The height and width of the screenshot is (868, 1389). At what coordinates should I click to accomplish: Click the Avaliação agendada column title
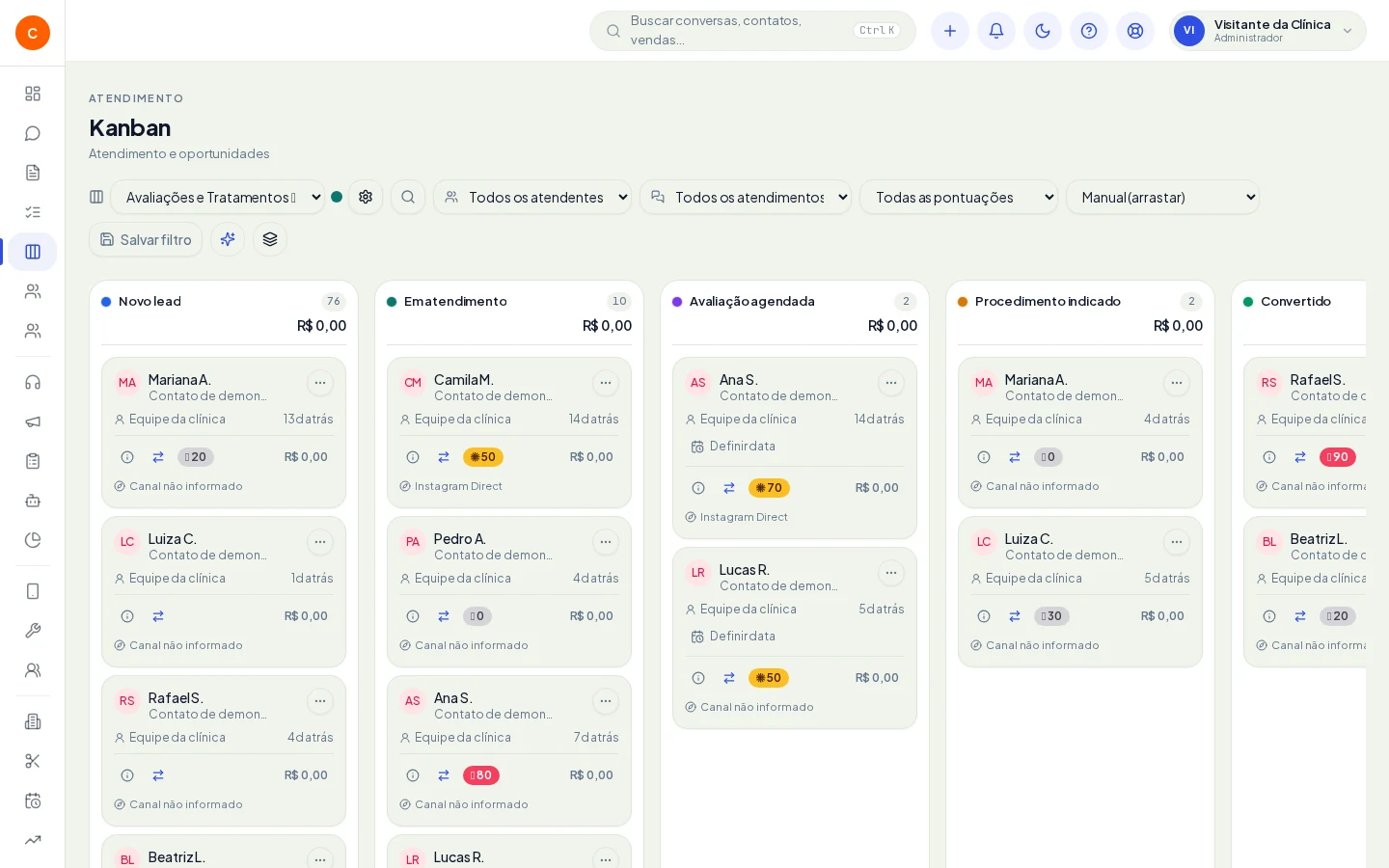pyautogui.click(x=752, y=302)
